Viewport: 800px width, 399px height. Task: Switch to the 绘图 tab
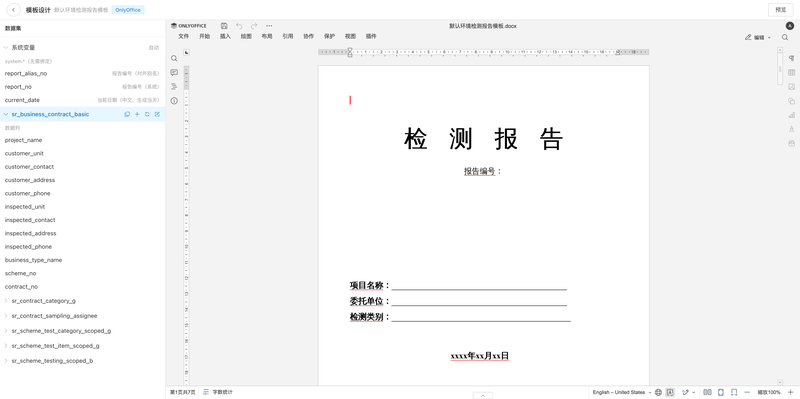coord(246,36)
